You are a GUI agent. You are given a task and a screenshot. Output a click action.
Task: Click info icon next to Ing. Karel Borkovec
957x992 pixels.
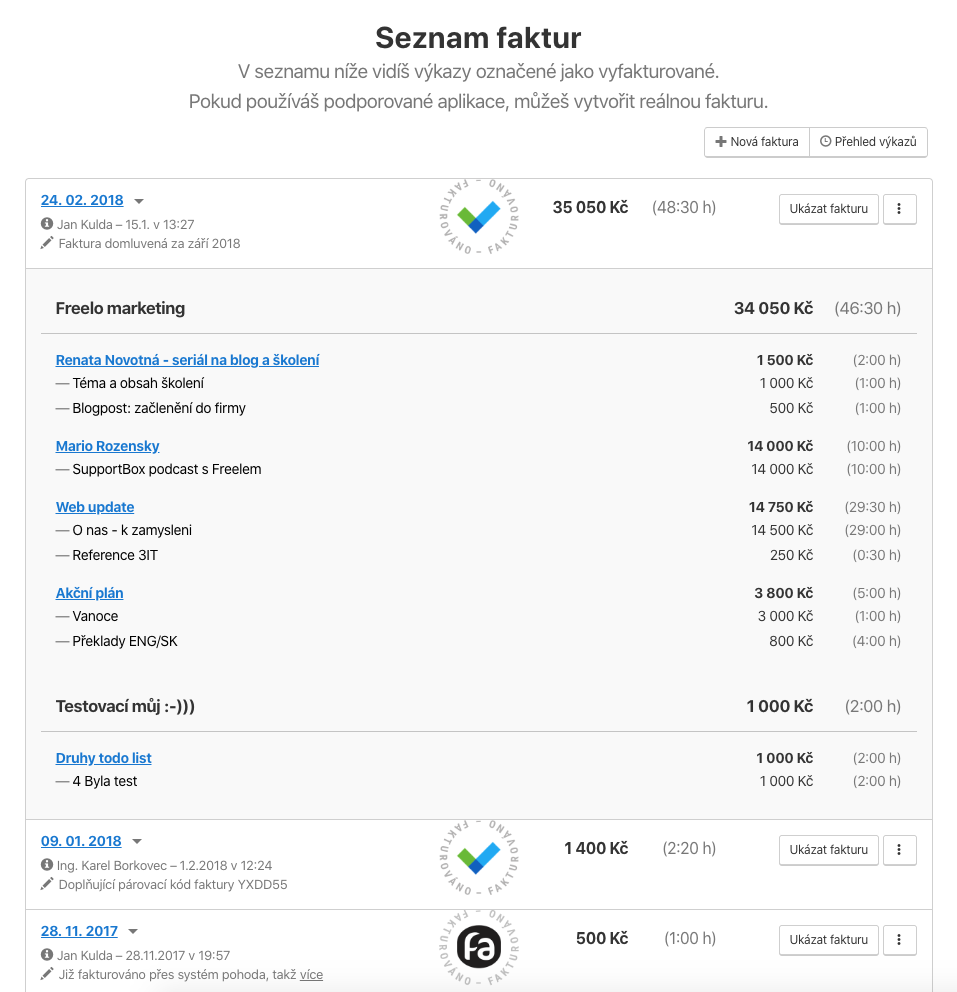[x=47, y=865]
